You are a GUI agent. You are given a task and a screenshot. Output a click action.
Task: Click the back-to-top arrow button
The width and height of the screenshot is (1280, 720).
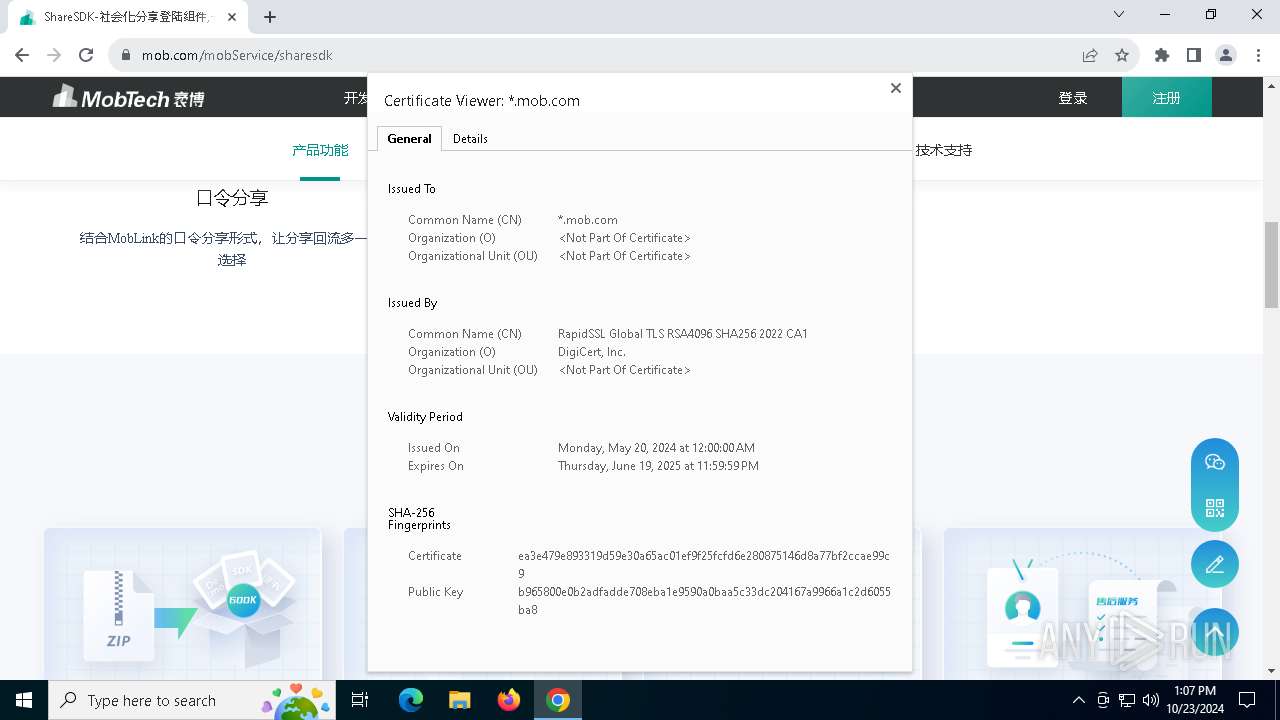pyautogui.click(x=1215, y=633)
